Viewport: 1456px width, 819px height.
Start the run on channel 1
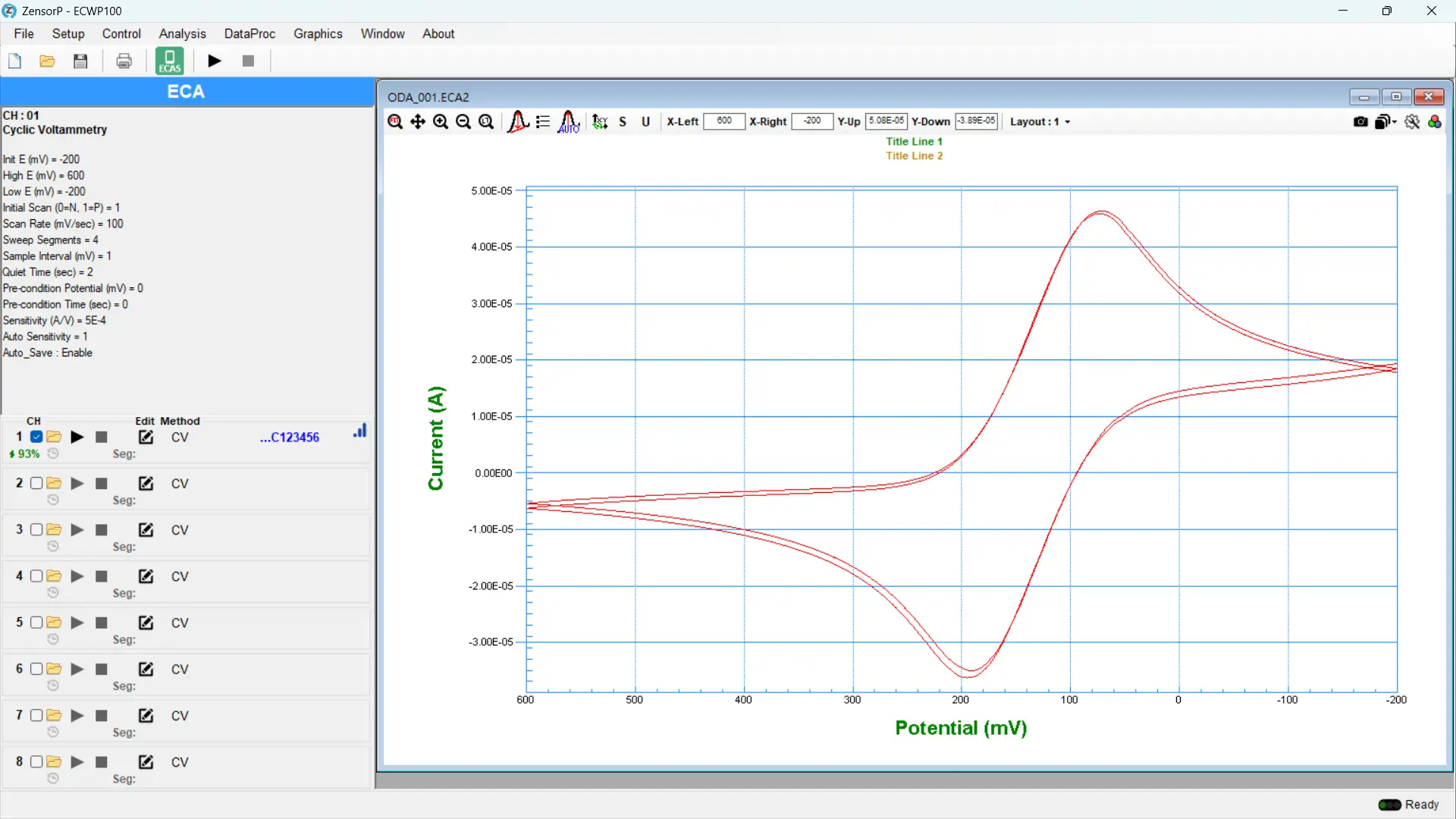point(77,437)
